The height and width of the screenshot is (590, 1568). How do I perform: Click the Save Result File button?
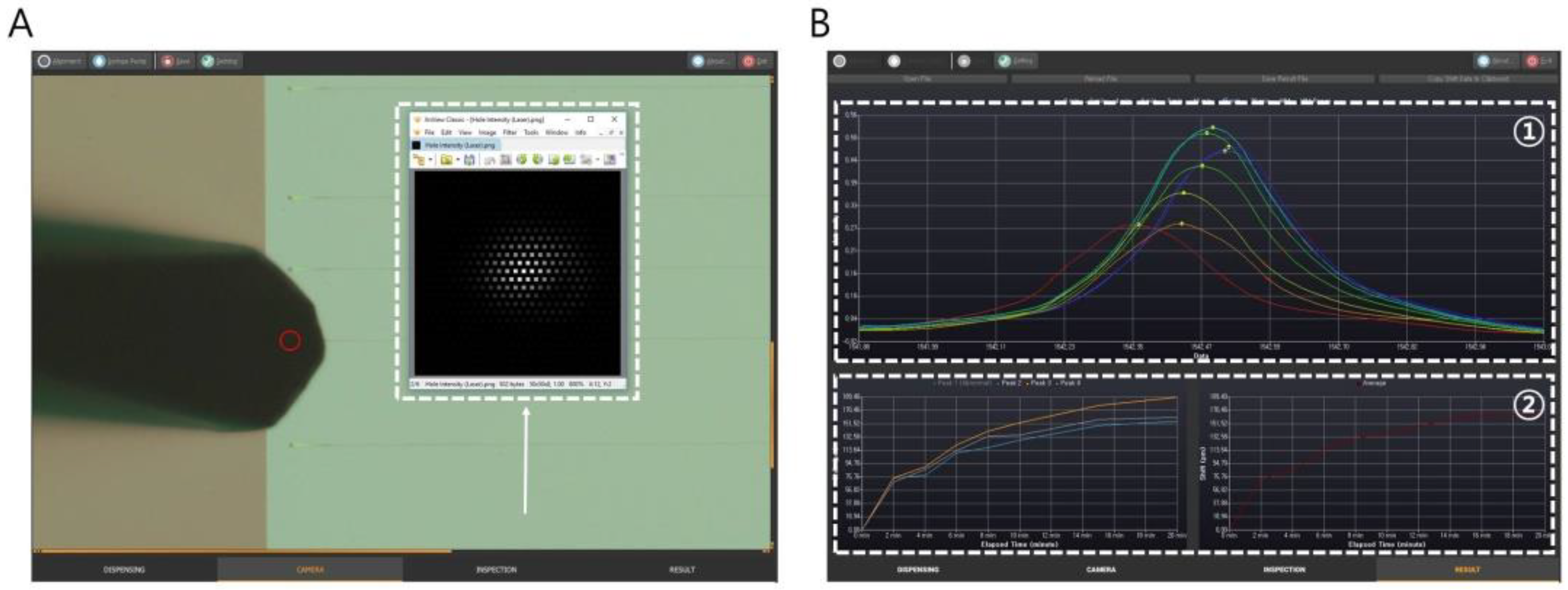pos(1284,79)
